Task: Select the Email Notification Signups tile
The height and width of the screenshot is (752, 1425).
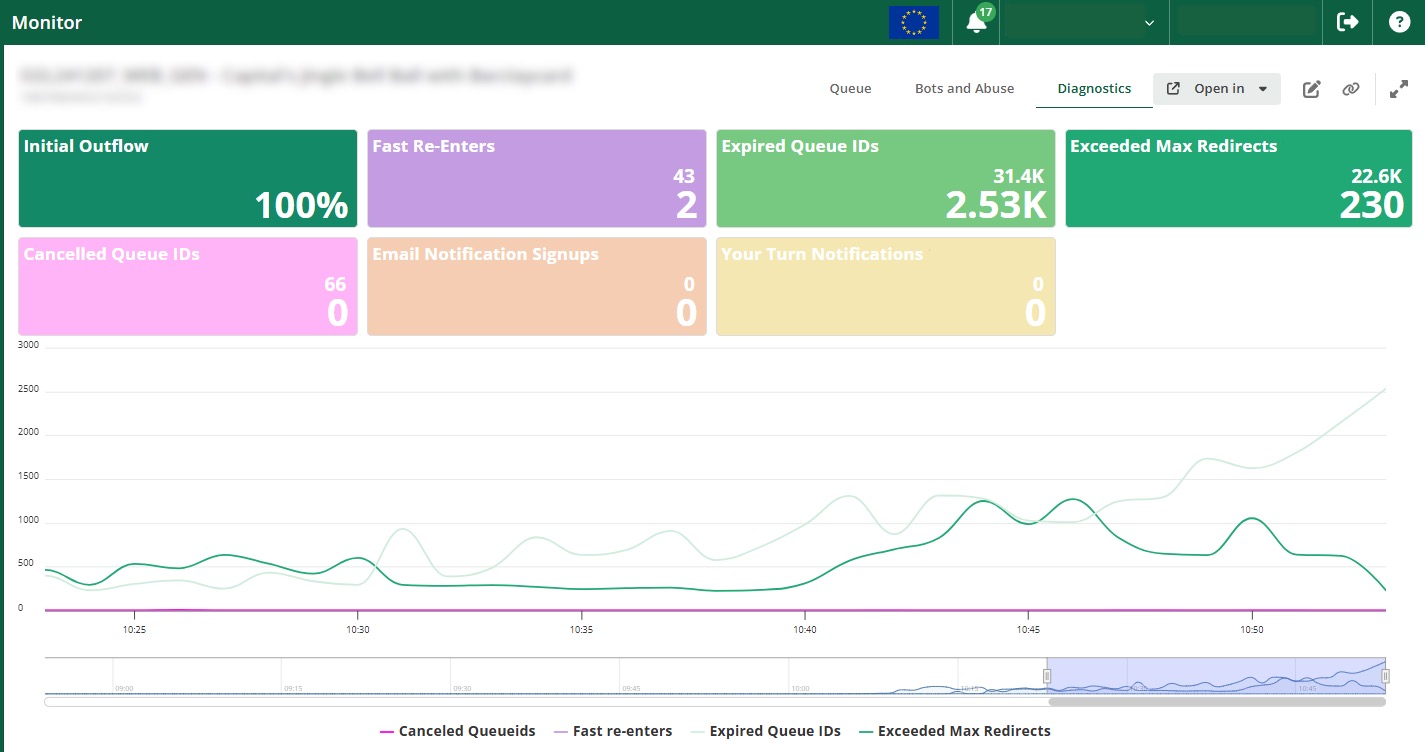Action: tap(537, 286)
